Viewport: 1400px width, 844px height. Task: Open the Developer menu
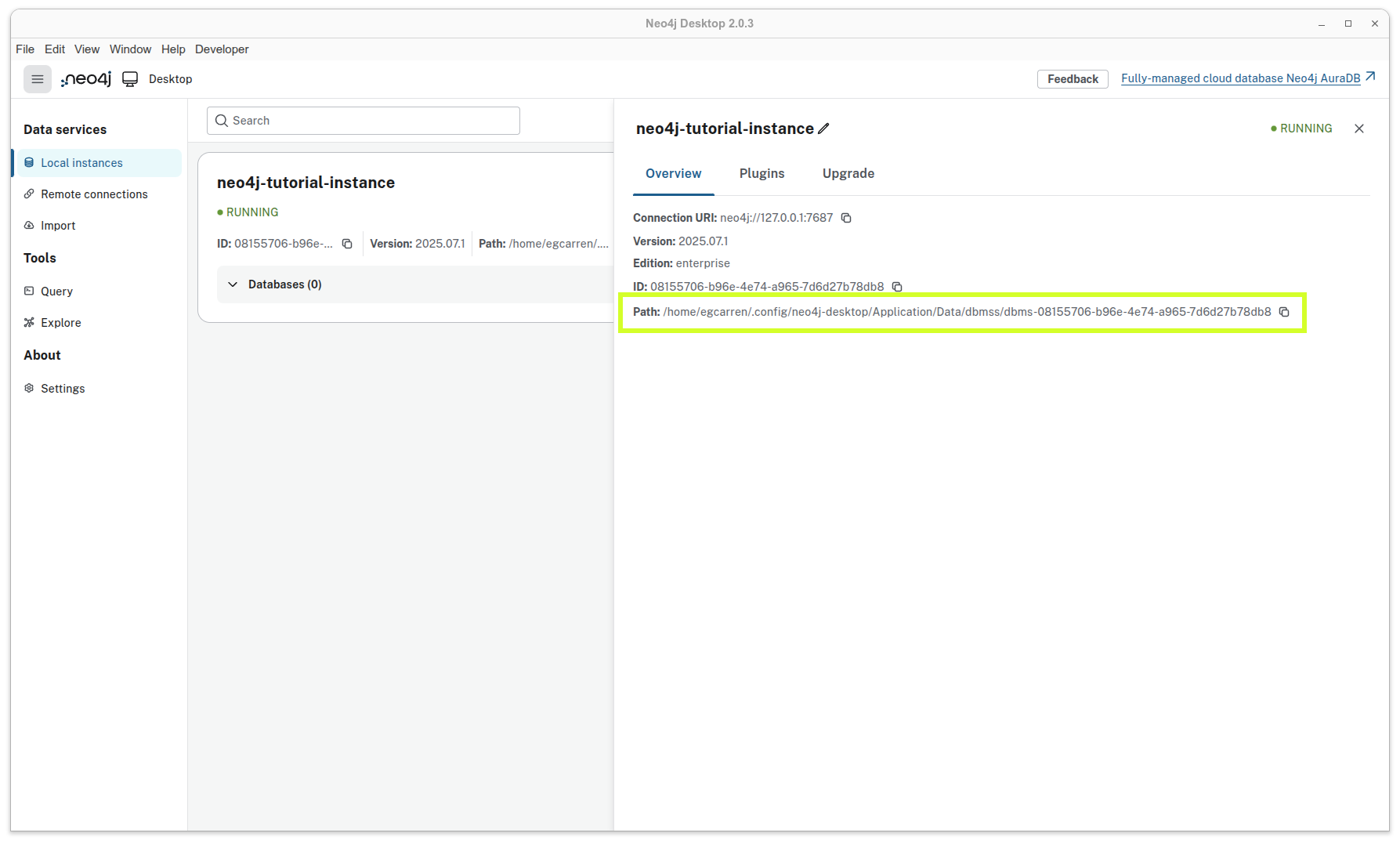tap(222, 49)
